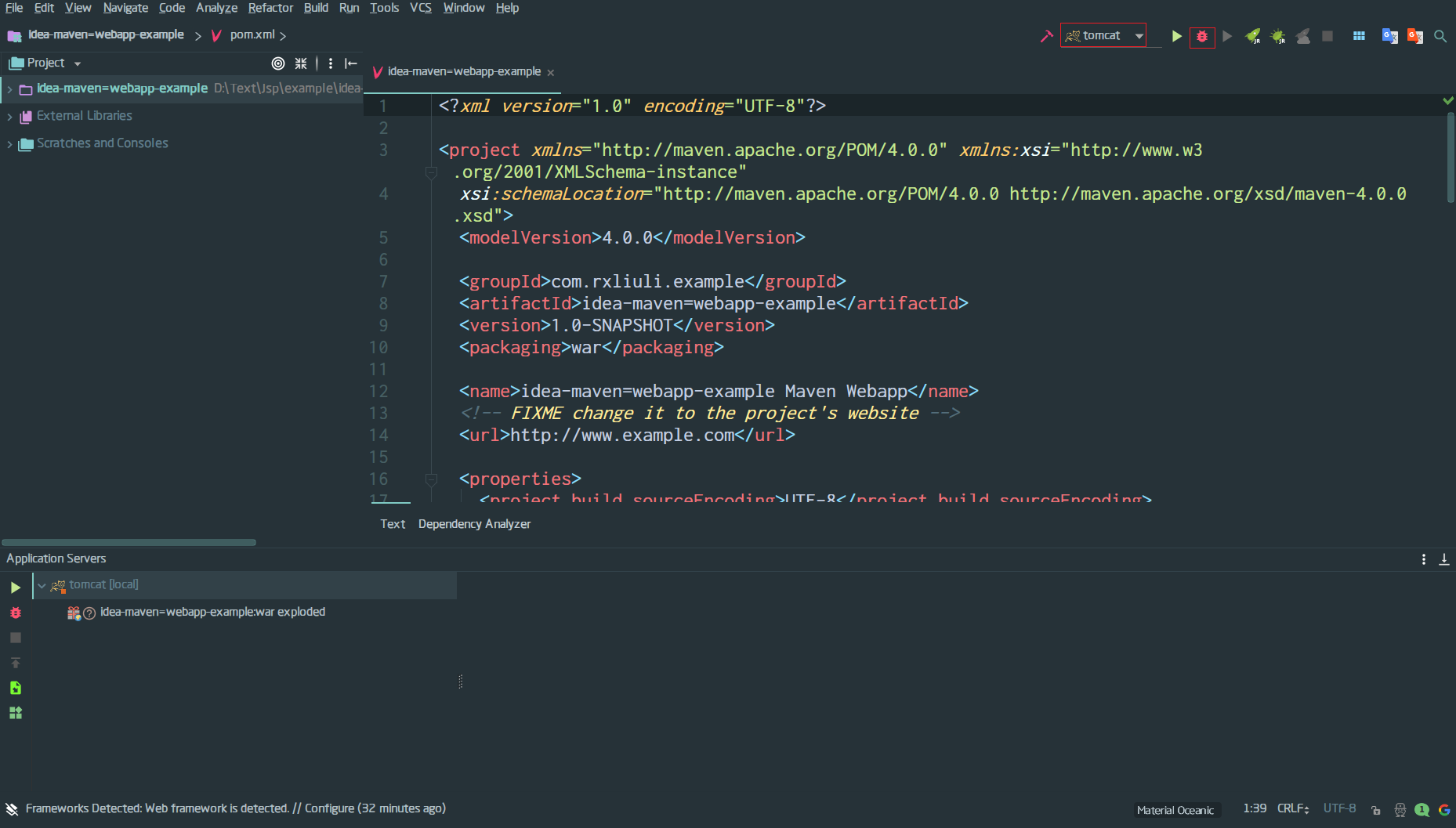
Task: Click line number 10 in the gutter
Action: click(x=378, y=348)
